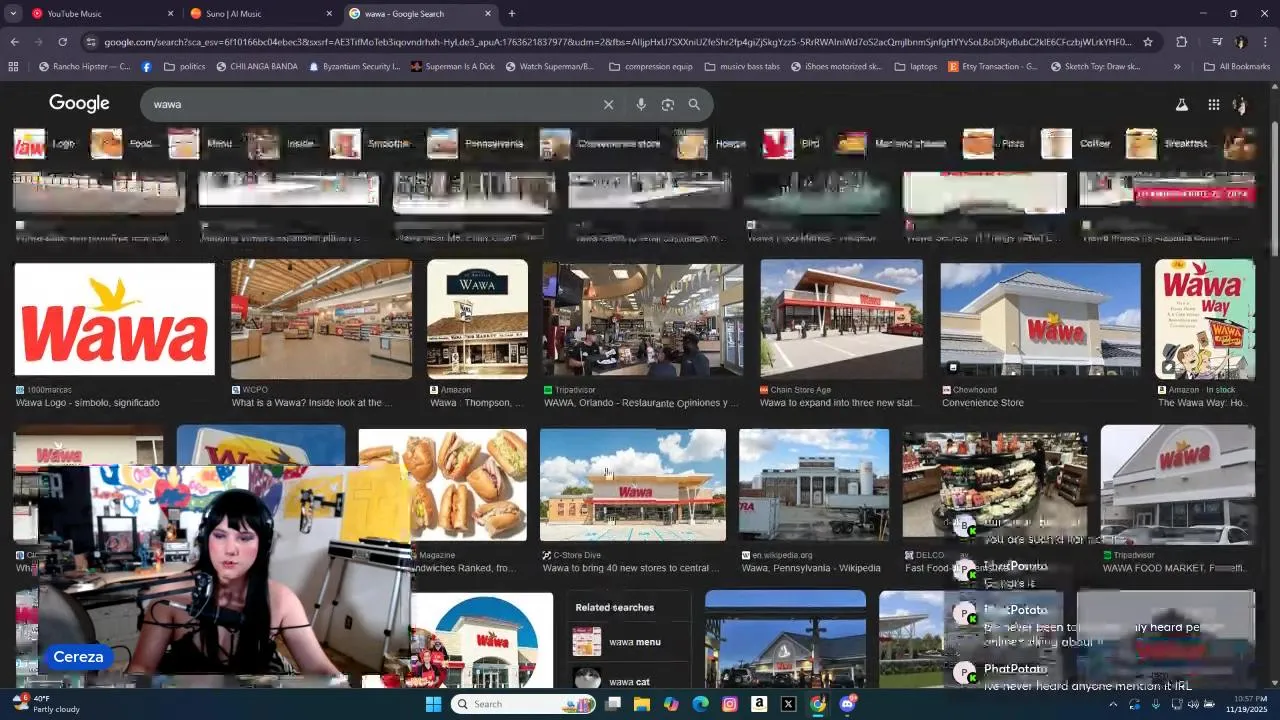Filter images by Pennsylvania chip
The image size is (1280, 720).
click(x=475, y=144)
